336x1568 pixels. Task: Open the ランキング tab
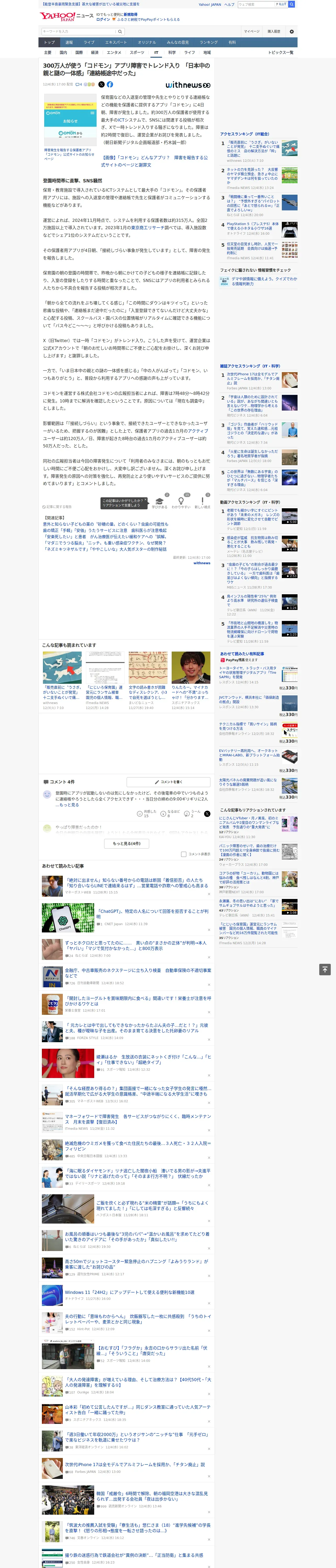[x=209, y=43]
